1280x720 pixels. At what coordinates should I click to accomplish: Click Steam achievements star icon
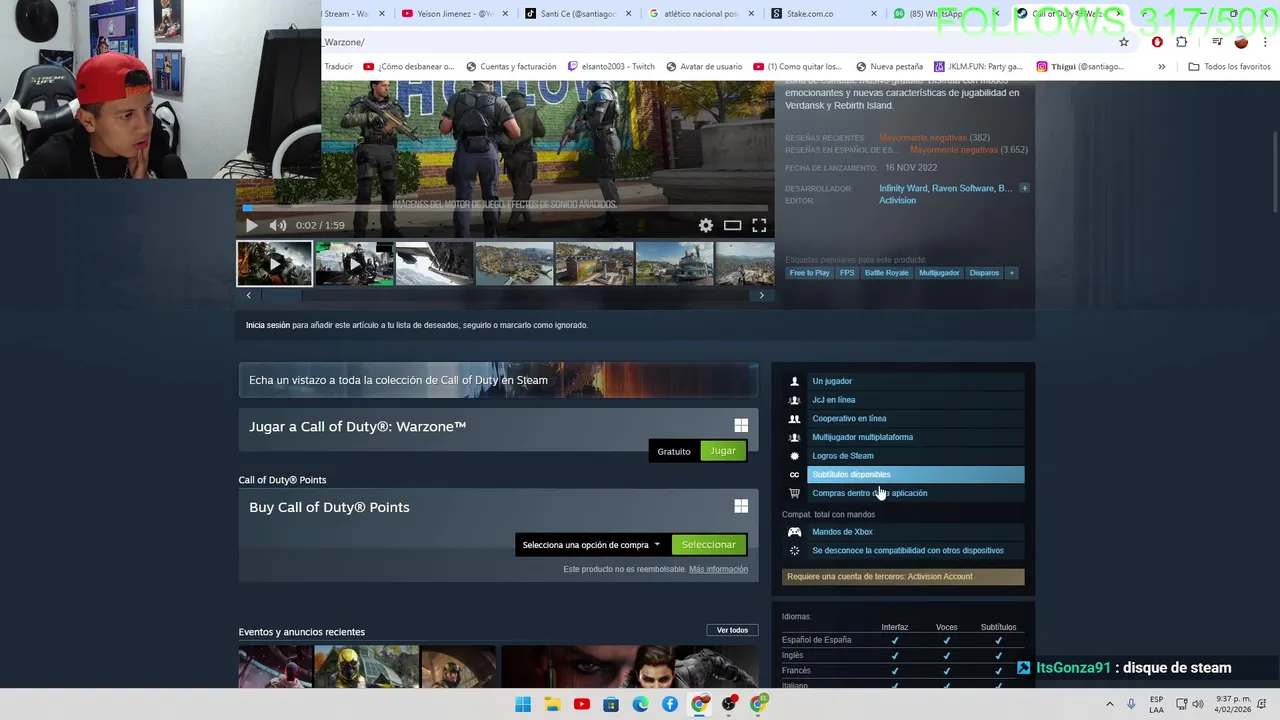point(795,456)
